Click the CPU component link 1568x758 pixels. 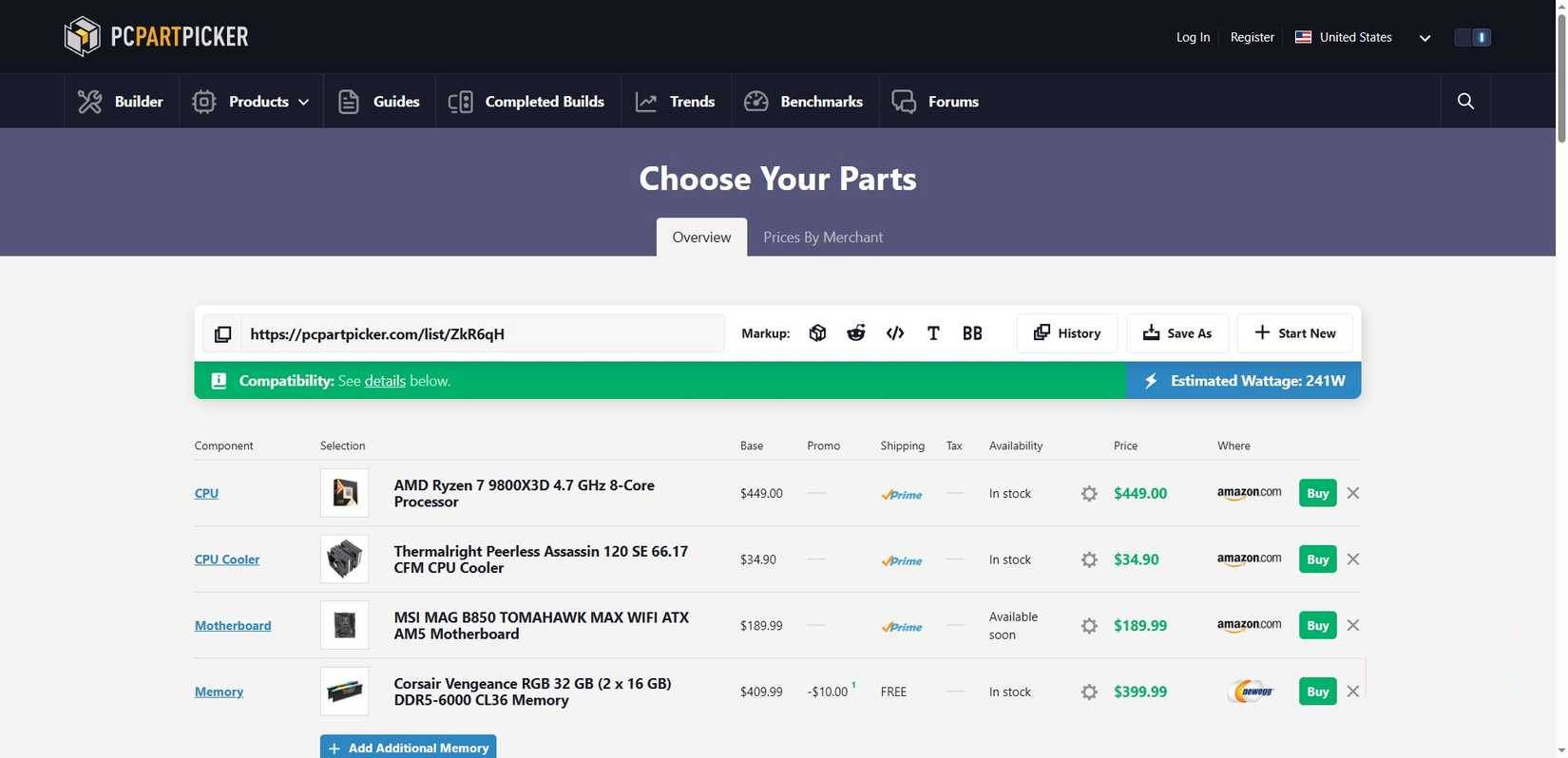point(206,493)
